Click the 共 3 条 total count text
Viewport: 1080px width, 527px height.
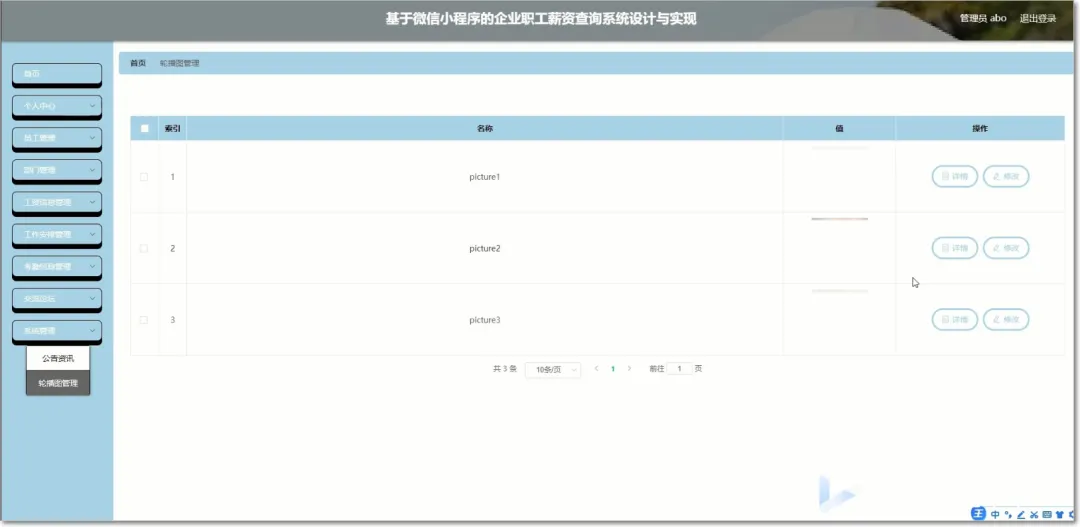coord(505,369)
